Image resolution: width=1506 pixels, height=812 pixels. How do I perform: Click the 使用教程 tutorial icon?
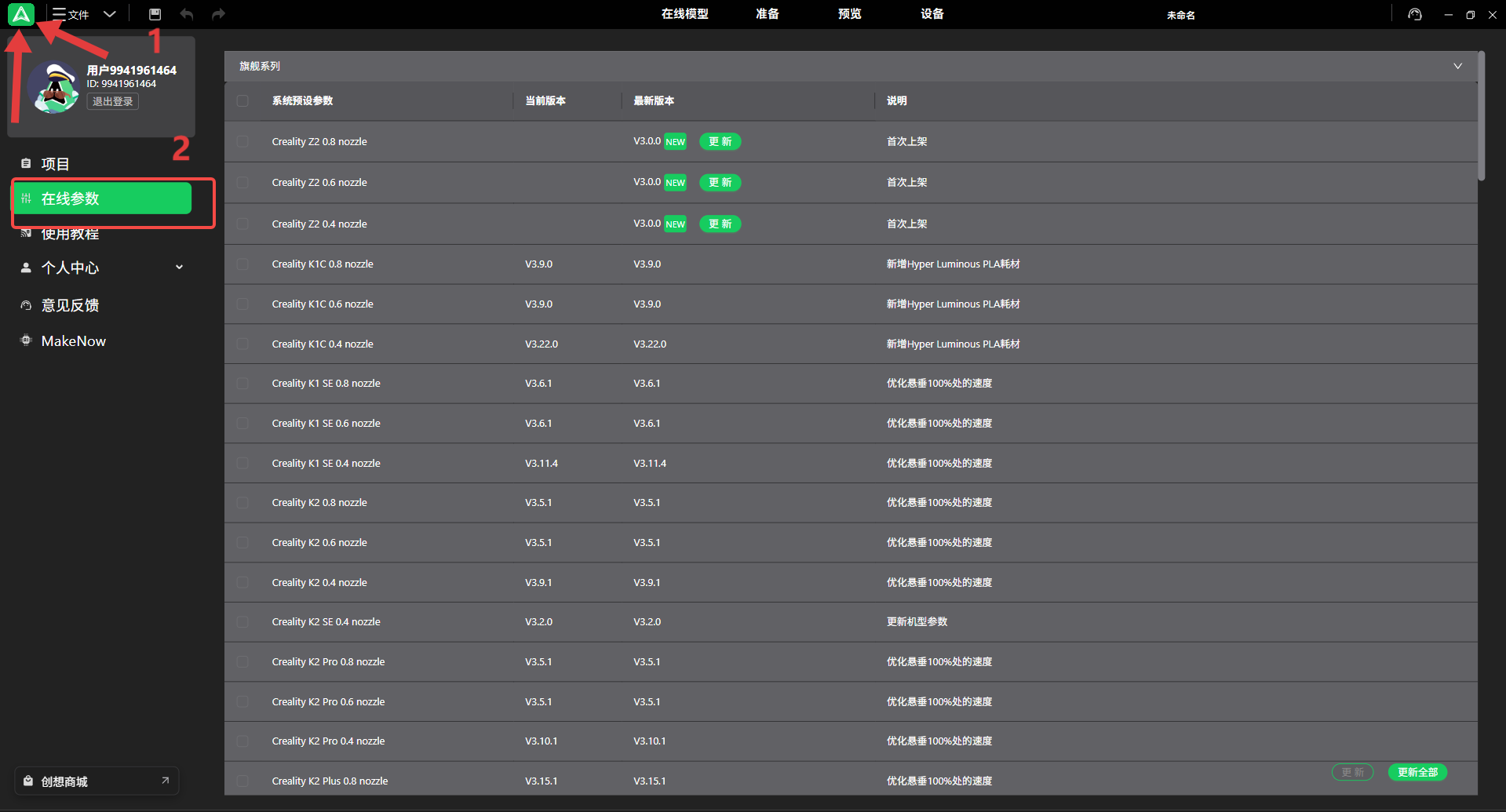[x=26, y=233]
